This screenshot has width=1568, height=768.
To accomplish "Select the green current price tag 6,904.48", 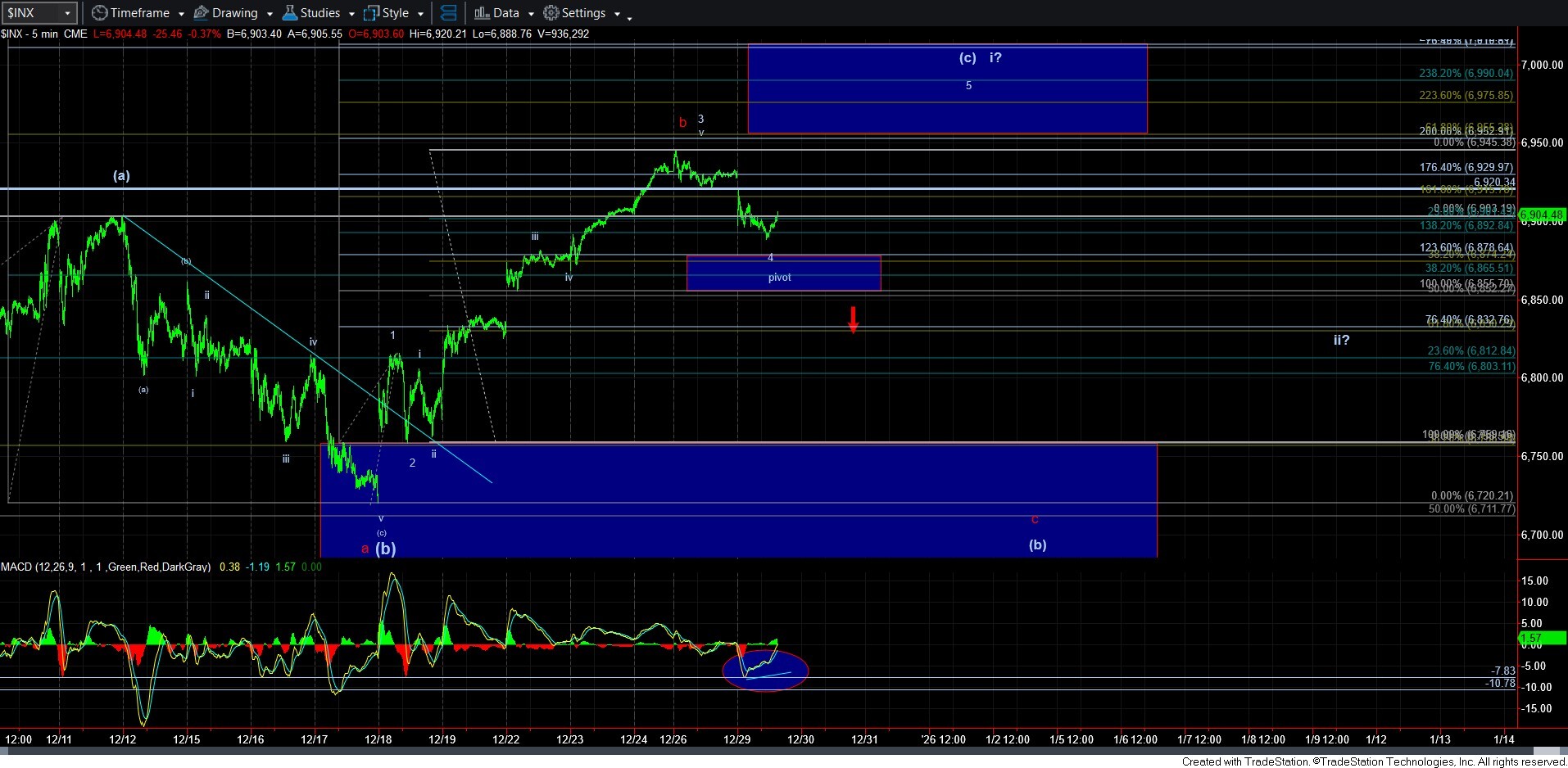I will (x=1542, y=215).
